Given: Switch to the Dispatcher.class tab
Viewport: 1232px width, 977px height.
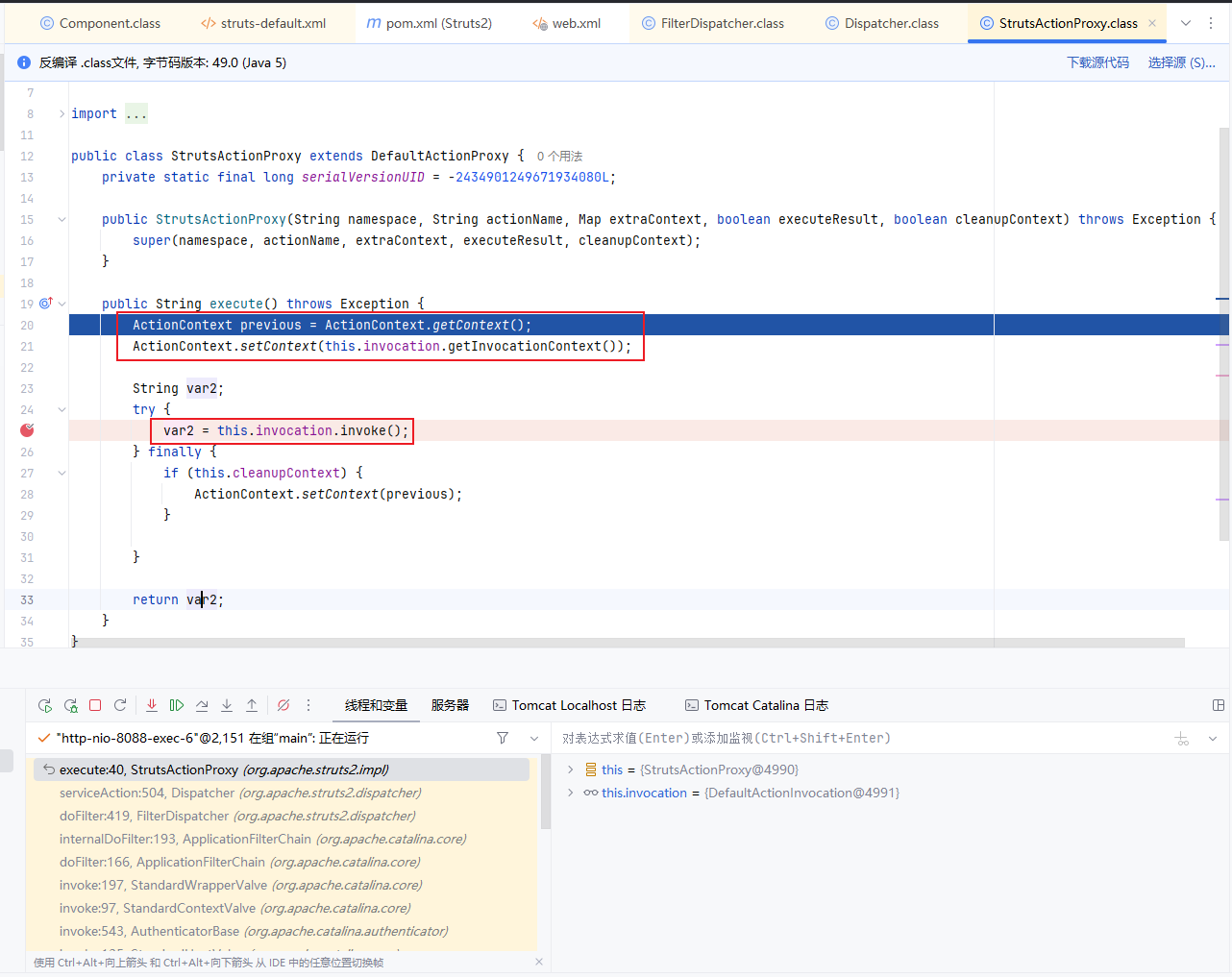Looking at the screenshot, I should (882, 23).
